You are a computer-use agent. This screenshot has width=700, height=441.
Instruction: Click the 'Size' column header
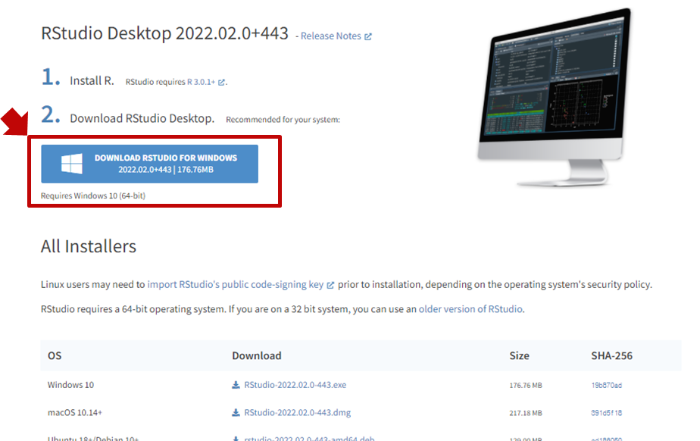click(519, 356)
